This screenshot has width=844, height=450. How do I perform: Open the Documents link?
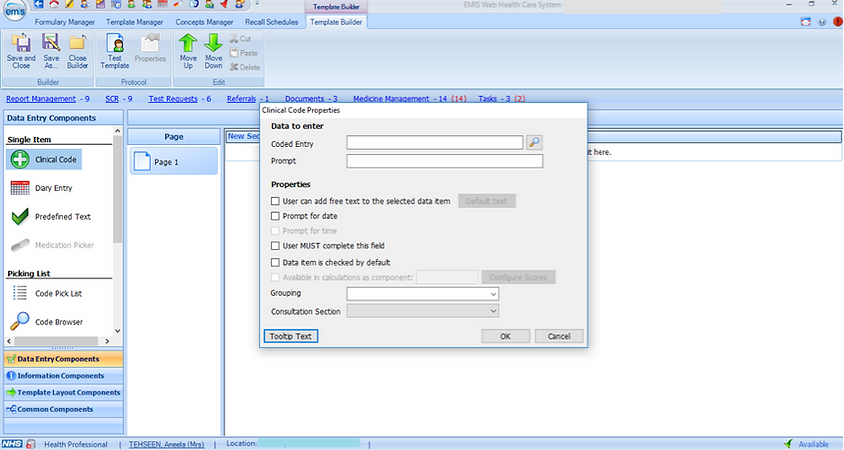pyautogui.click(x=305, y=99)
